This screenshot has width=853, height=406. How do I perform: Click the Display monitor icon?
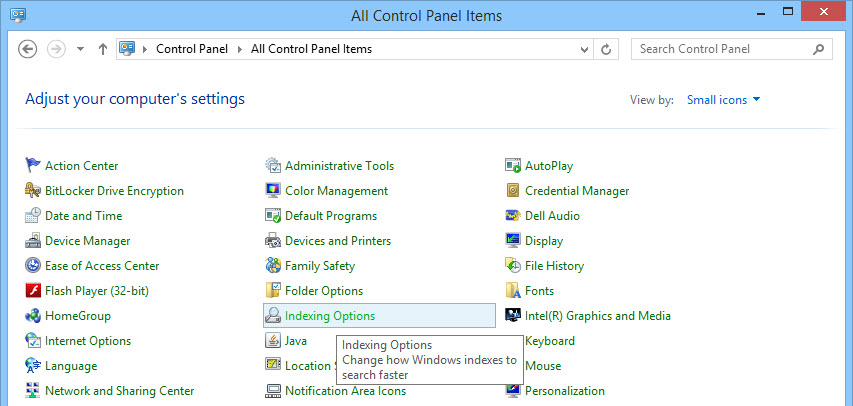coord(513,241)
